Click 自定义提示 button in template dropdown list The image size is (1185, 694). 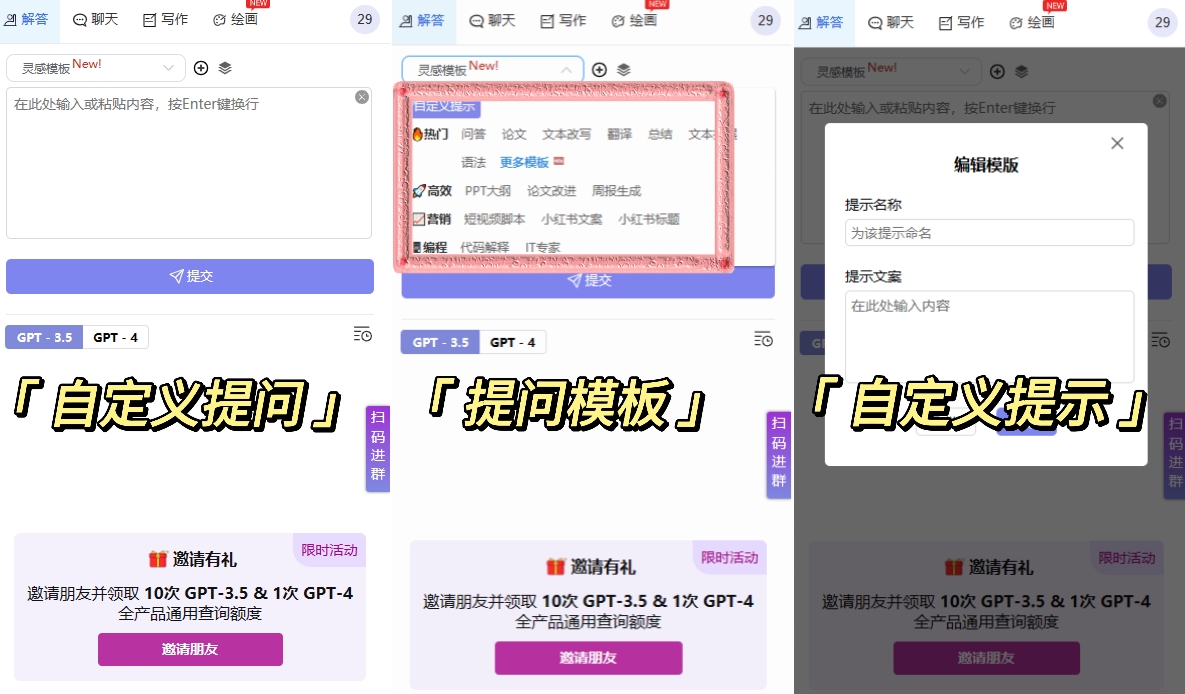(x=445, y=107)
